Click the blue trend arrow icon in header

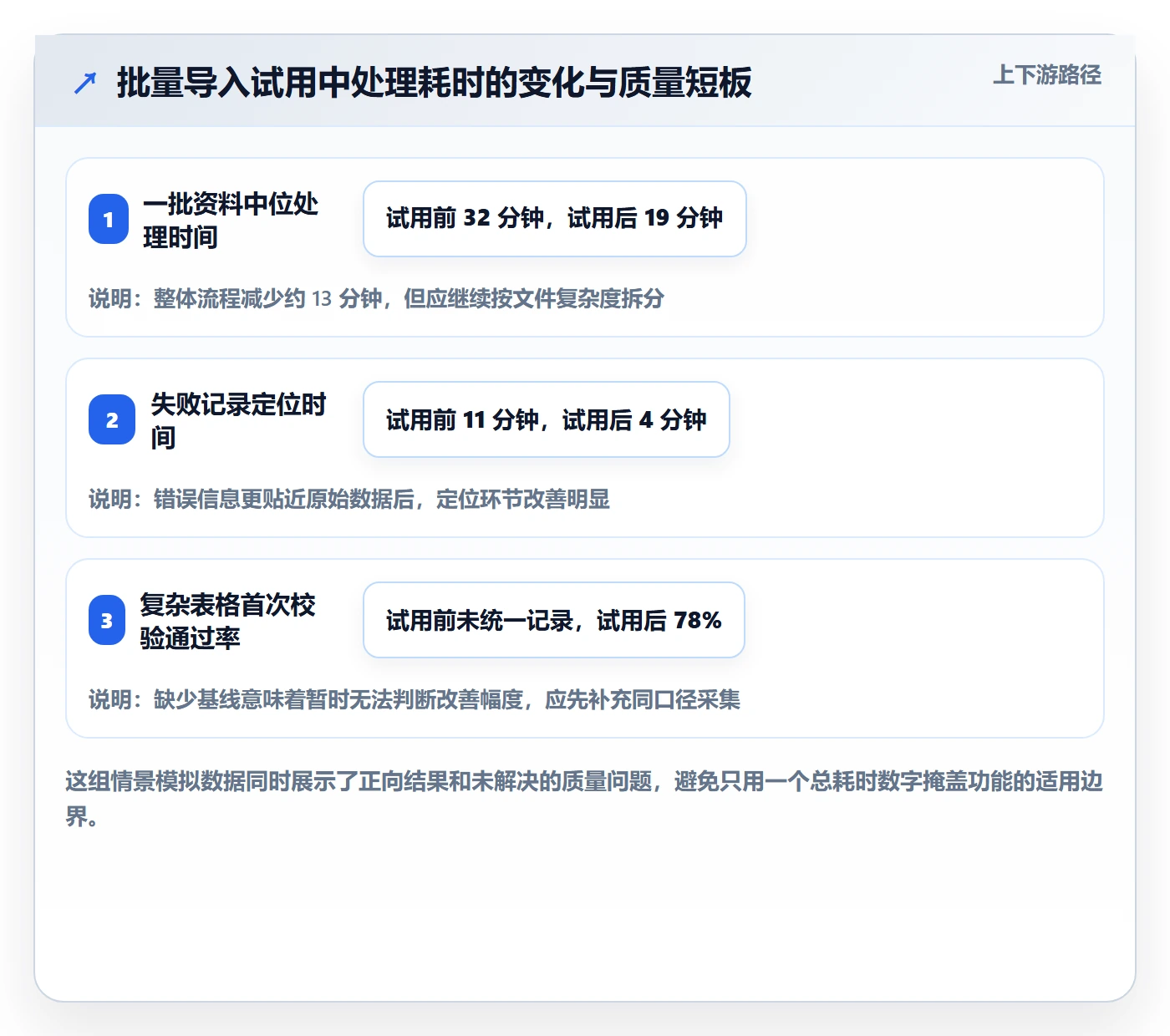pyautogui.click(x=85, y=83)
